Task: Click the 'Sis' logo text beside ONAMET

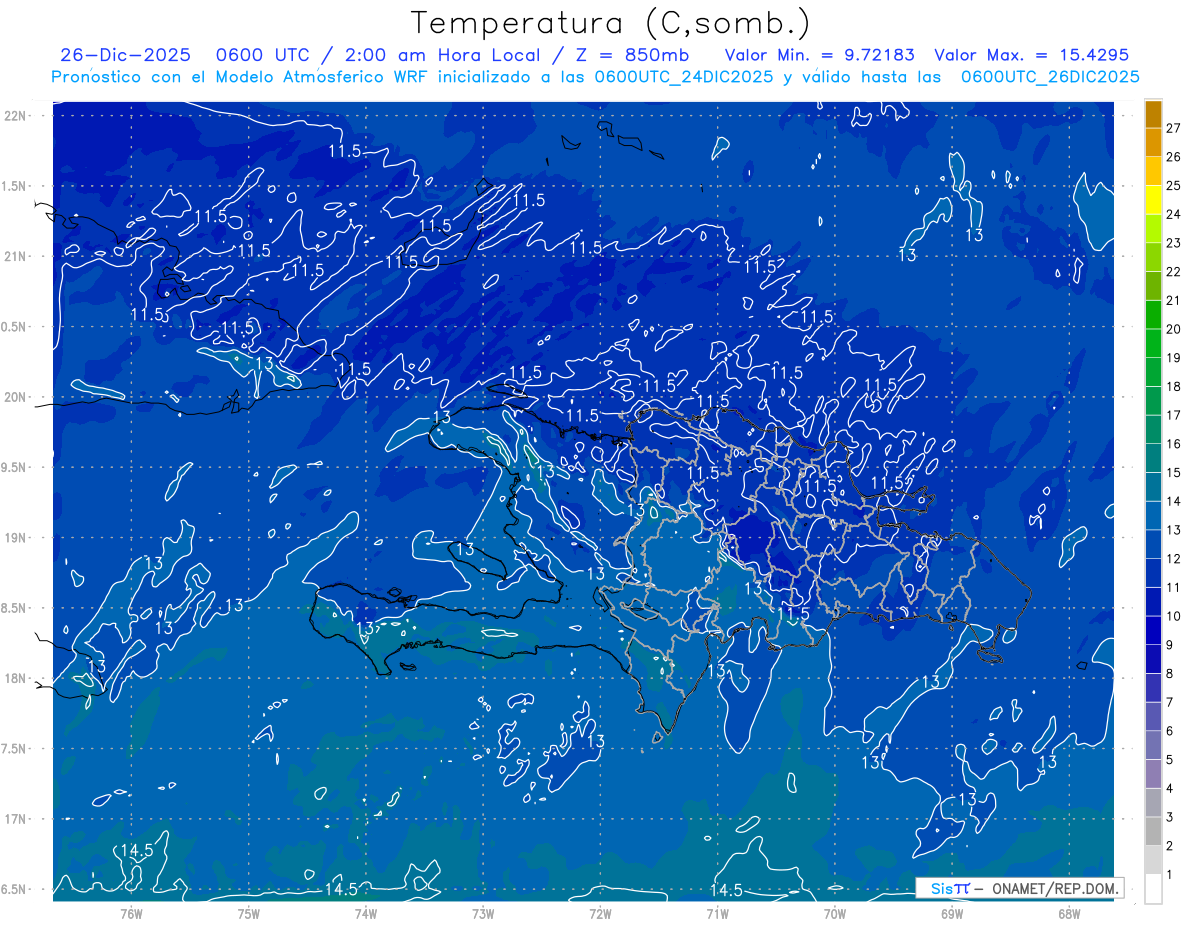Action: (943, 888)
